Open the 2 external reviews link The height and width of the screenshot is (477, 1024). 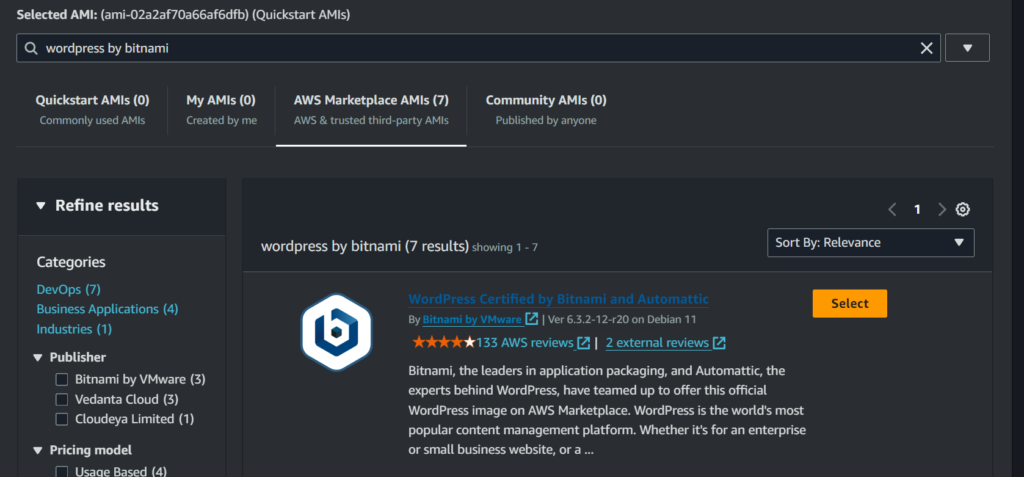pyautogui.click(x=657, y=342)
